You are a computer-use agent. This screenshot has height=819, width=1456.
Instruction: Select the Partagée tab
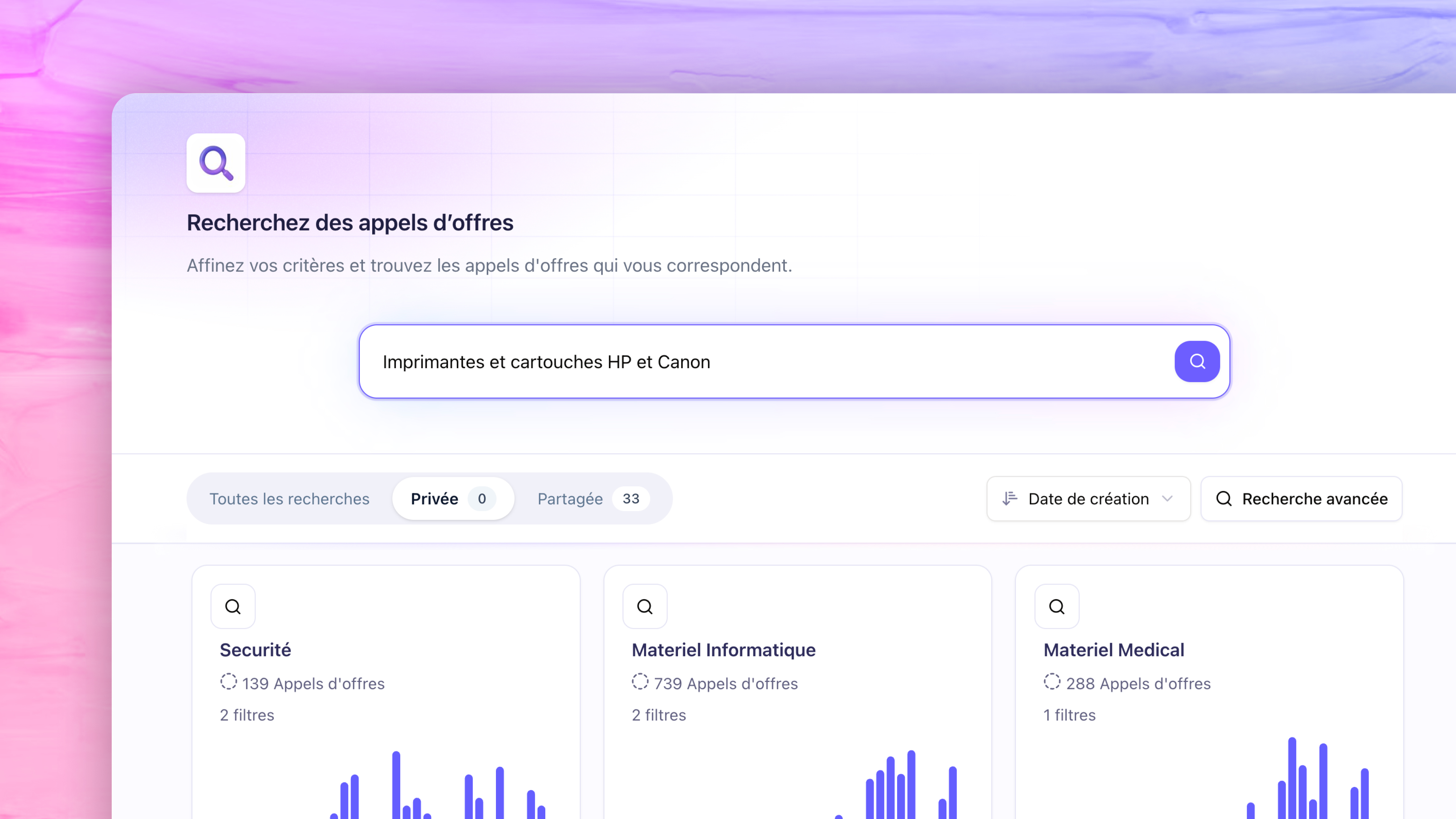click(593, 498)
